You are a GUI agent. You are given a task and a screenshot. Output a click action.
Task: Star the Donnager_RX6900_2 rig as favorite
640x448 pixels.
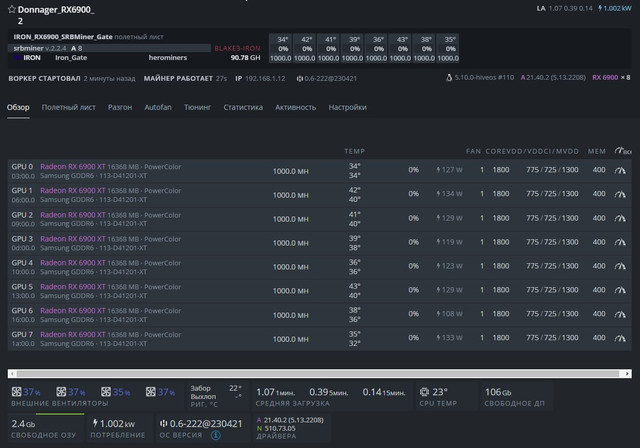click(x=12, y=9)
